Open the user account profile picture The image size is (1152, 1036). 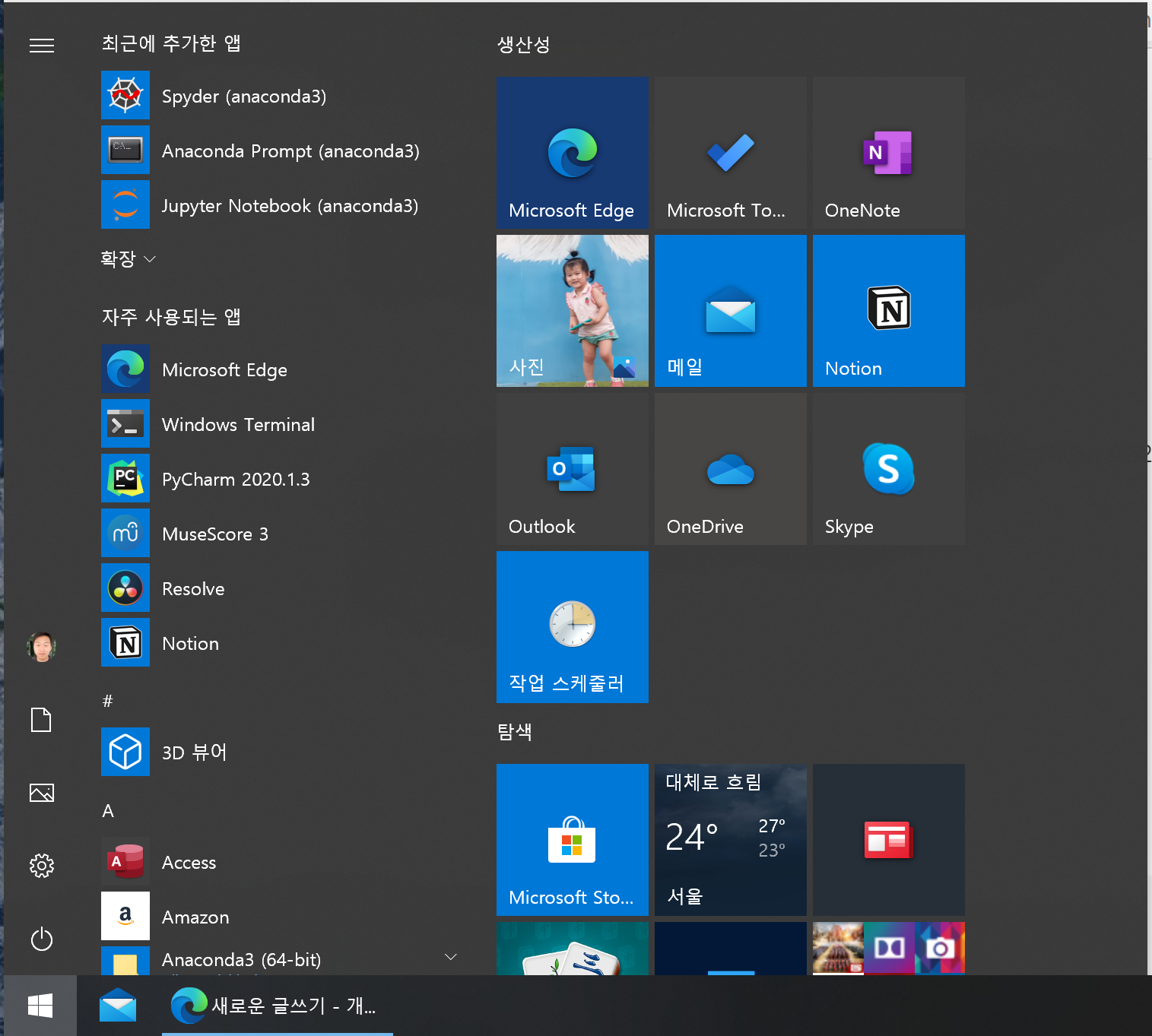pos(42,647)
